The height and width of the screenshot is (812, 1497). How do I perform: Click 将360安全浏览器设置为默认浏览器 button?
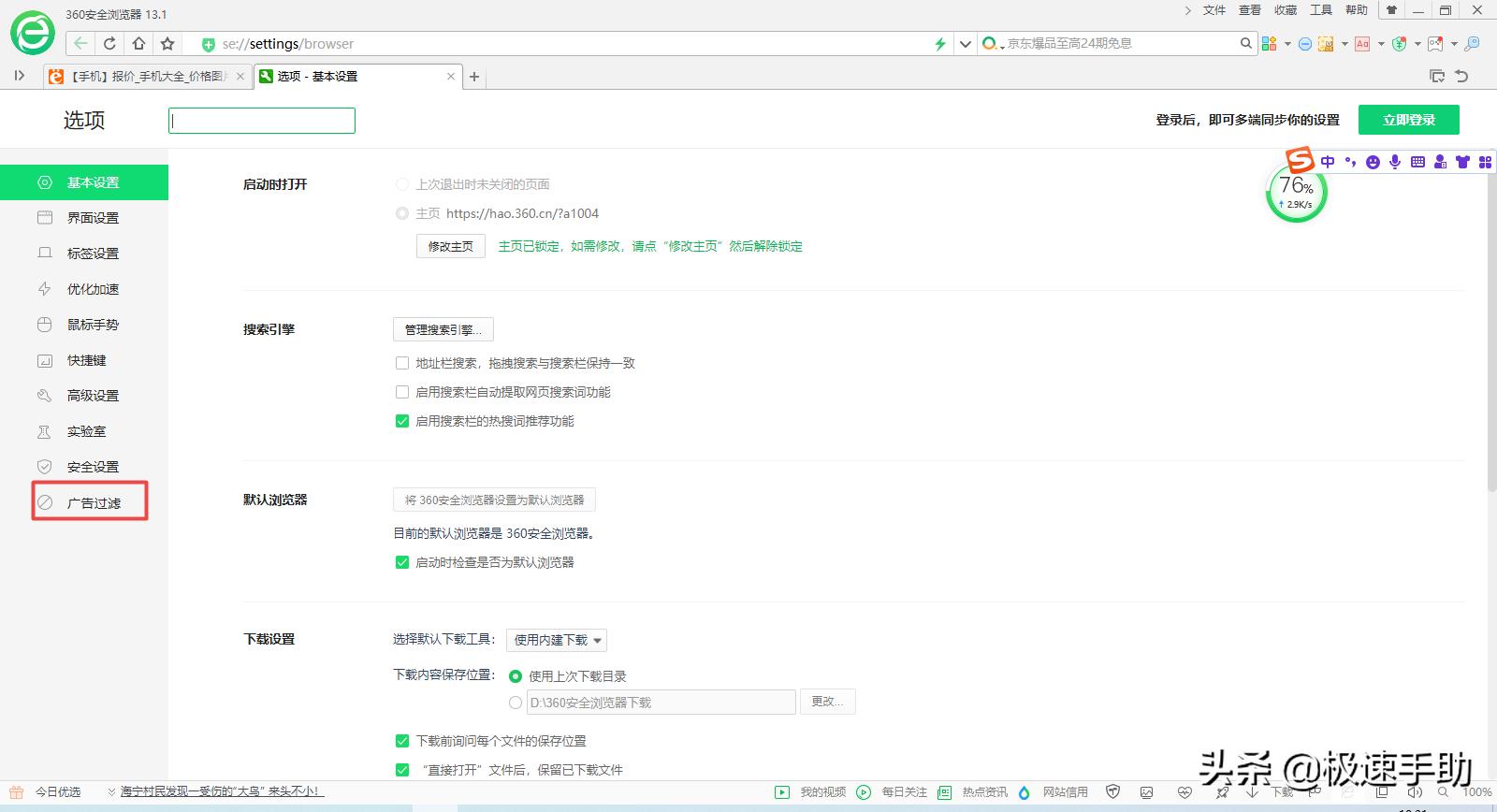point(494,500)
